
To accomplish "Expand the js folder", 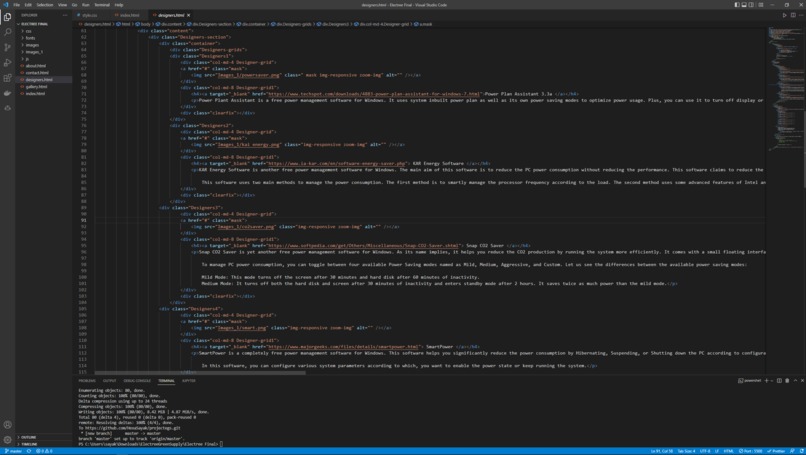I will point(27,59).
